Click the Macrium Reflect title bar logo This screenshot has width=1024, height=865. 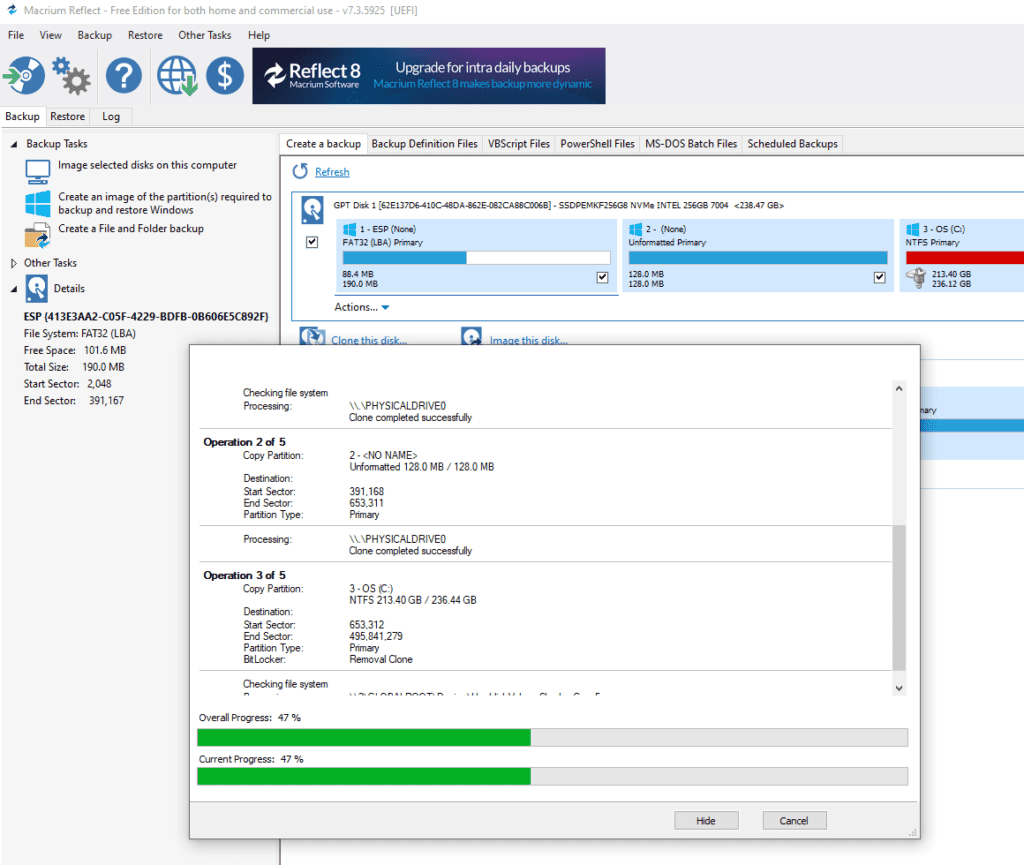tap(12, 10)
